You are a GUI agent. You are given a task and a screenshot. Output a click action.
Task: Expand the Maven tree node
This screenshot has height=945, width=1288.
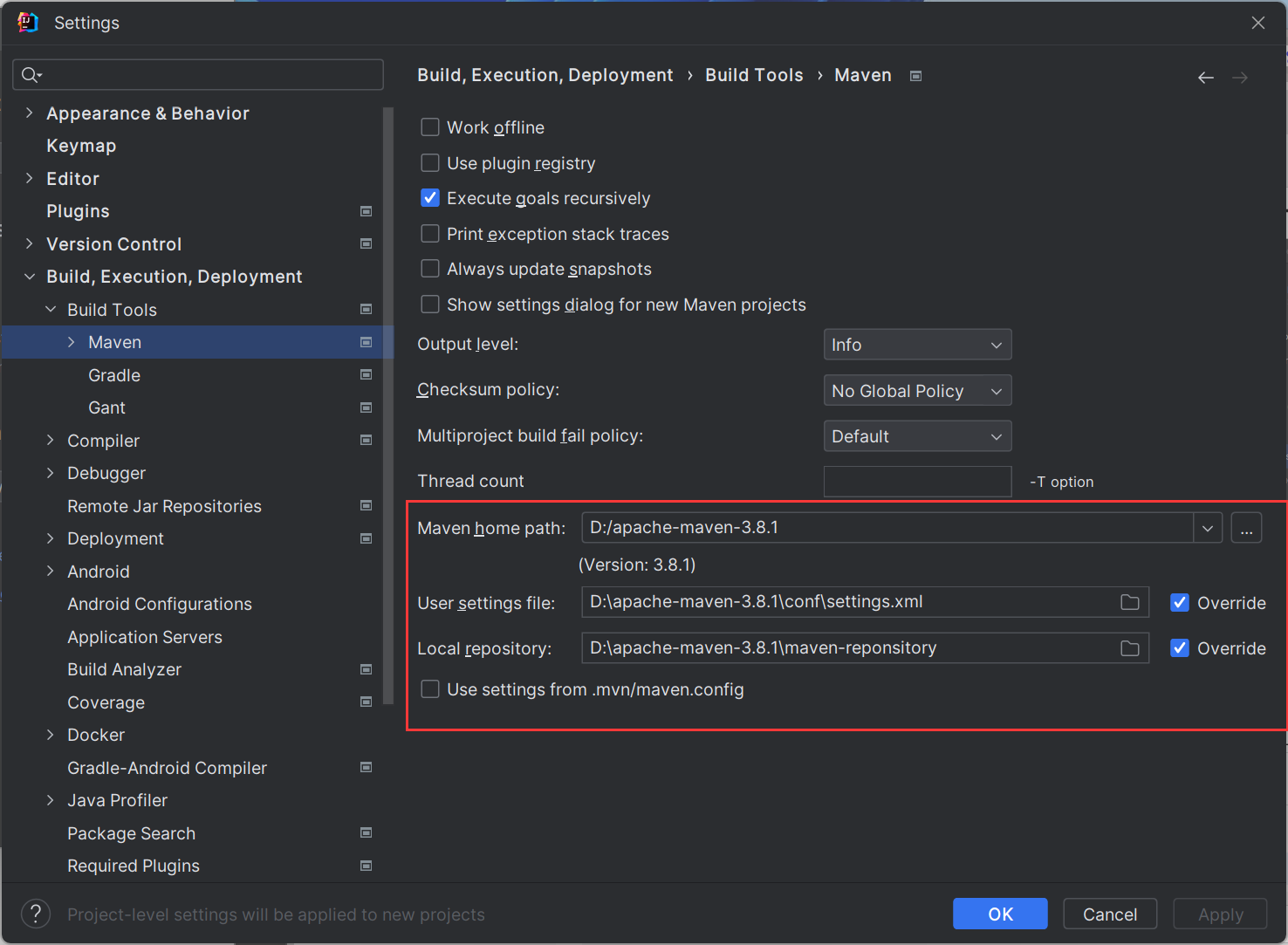[72, 342]
